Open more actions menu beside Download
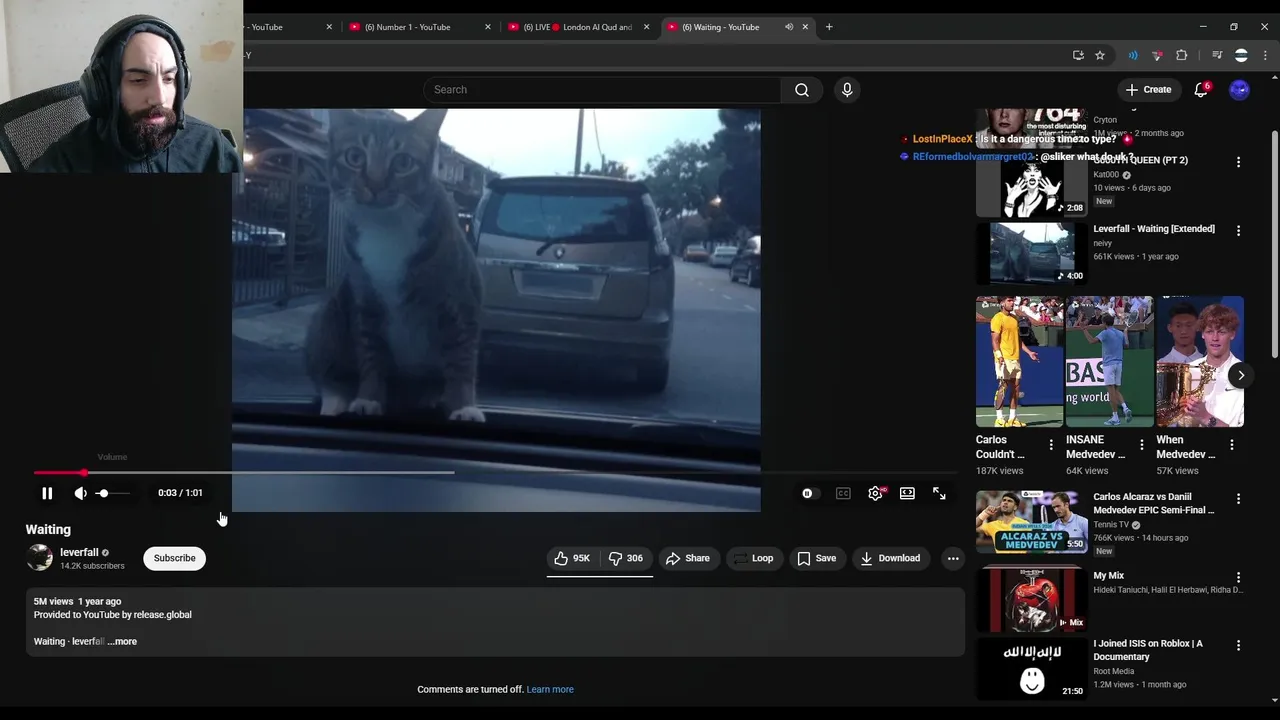Image resolution: width=1280 pixels, height=720 pixels. 953,558
